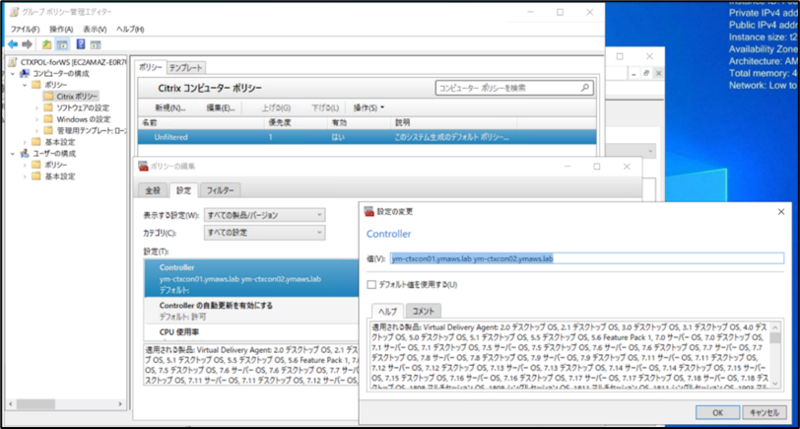This screenshot has height=429, width=800.
Task: Open the 表示する設定 dropdown
Action: coord(264,215)
